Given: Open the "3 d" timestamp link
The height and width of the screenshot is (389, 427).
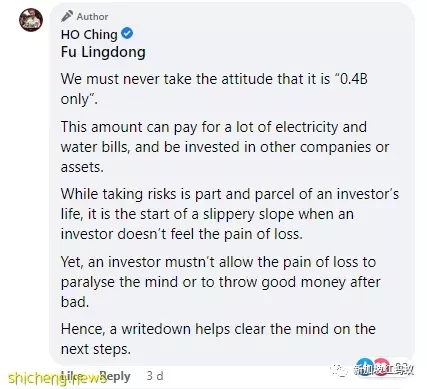Looking at the screenshot, I should click(x=155, y=376).
